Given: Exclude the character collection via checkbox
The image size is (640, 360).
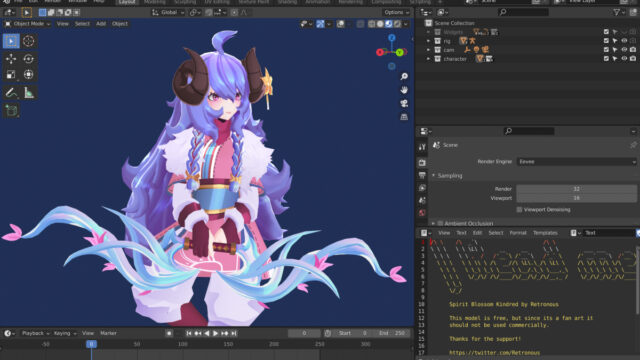Looking at the screenshot, I should [606, 59].
